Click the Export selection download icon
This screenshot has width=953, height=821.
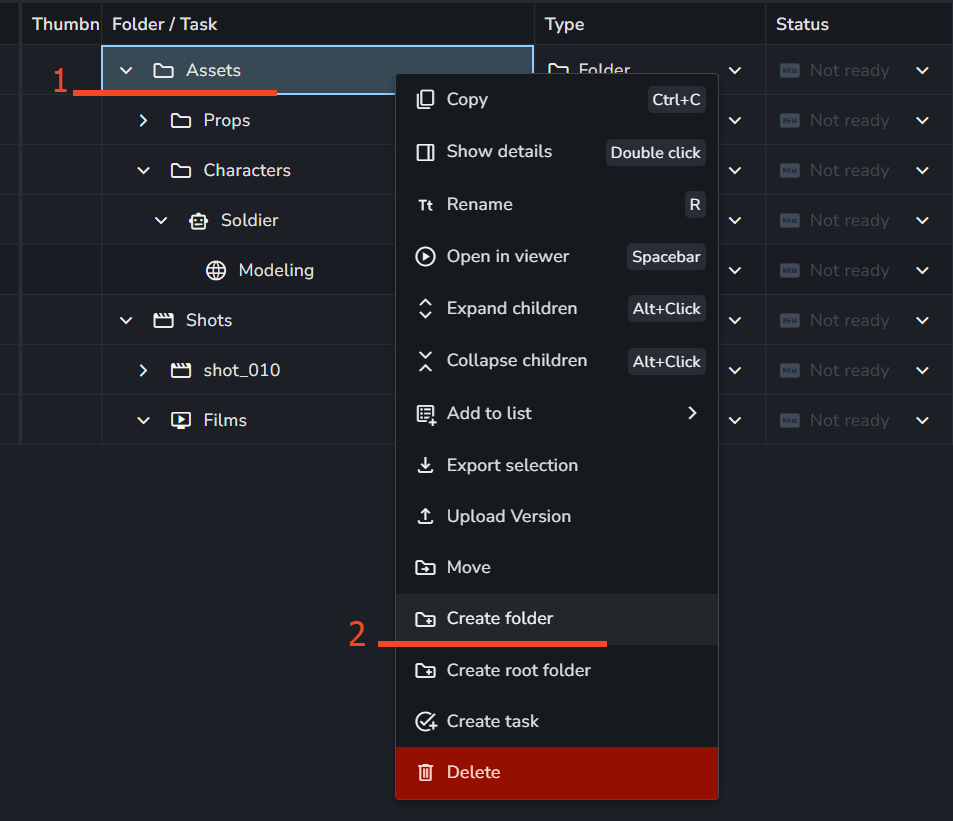pos(426,466)
